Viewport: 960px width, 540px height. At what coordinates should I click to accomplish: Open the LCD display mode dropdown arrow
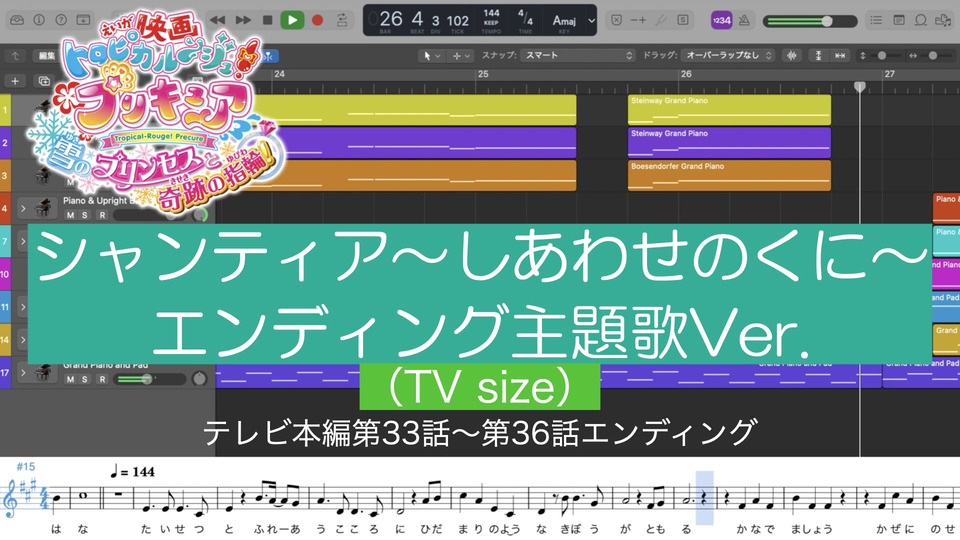pos(591,20)
